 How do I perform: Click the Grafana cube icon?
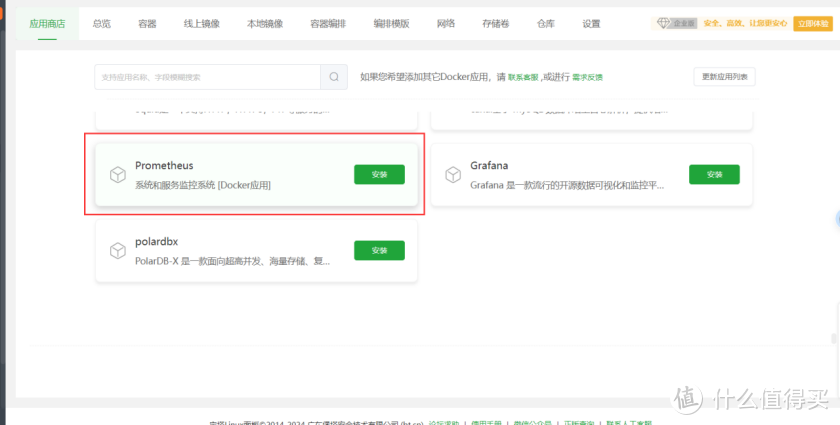coord(453,175)
